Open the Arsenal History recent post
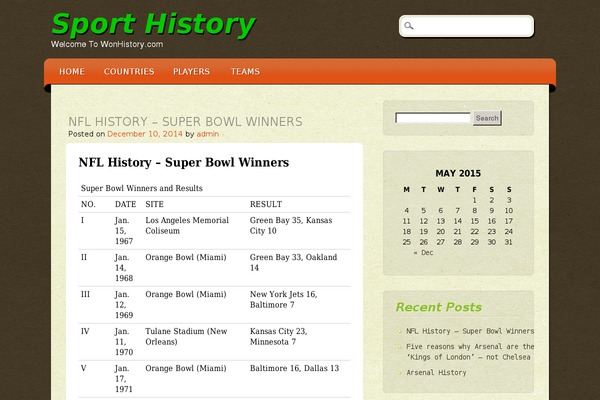Viewport: 600px width, 400px height. (x=436, y=372)
